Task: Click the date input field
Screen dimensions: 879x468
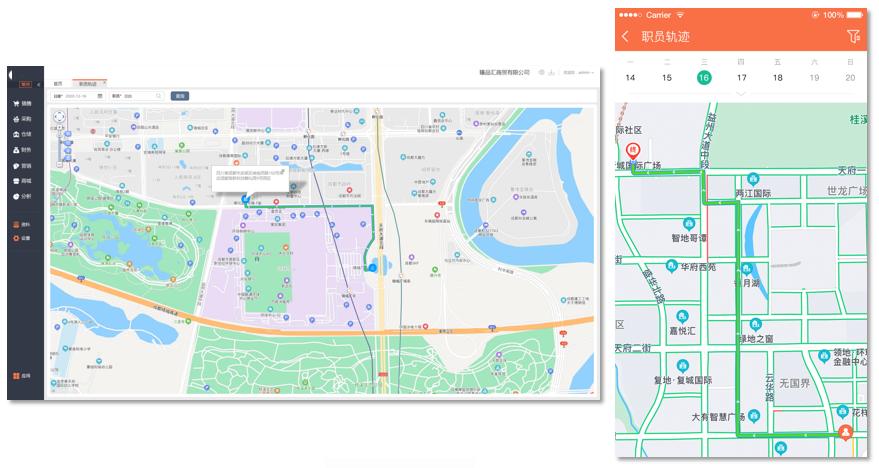Action: click(x=78, y=96)
